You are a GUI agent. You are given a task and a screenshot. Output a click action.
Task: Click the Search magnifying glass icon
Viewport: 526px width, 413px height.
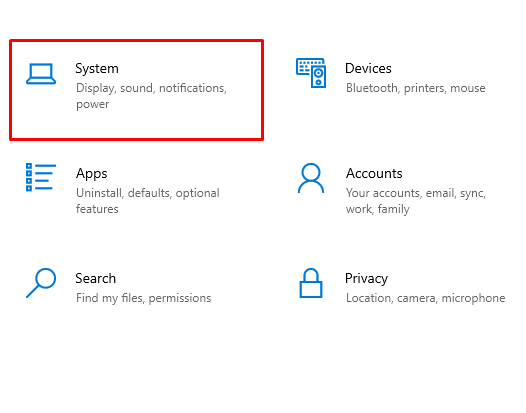[x=41, y=283]
